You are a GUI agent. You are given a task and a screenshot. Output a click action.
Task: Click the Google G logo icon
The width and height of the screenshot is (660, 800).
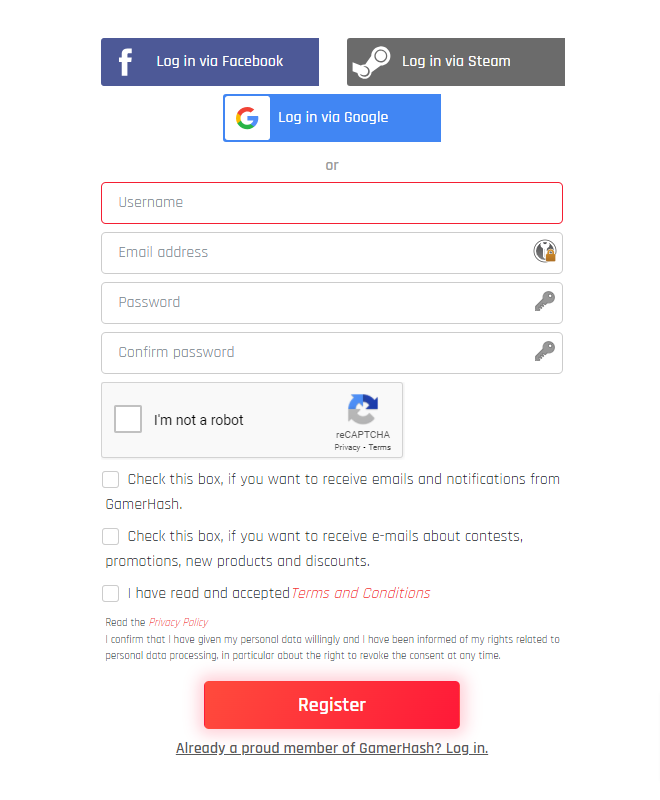pos(247,118)
